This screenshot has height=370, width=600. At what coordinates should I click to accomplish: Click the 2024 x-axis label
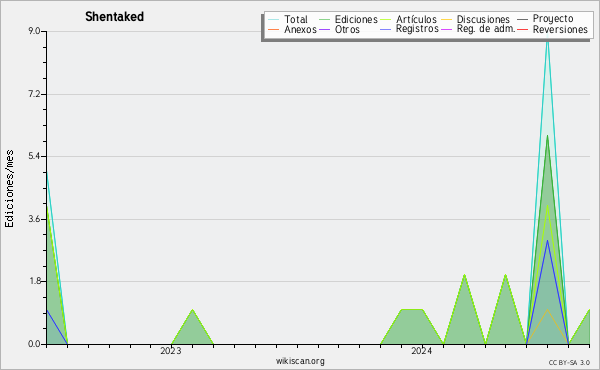tap(422, 351)
